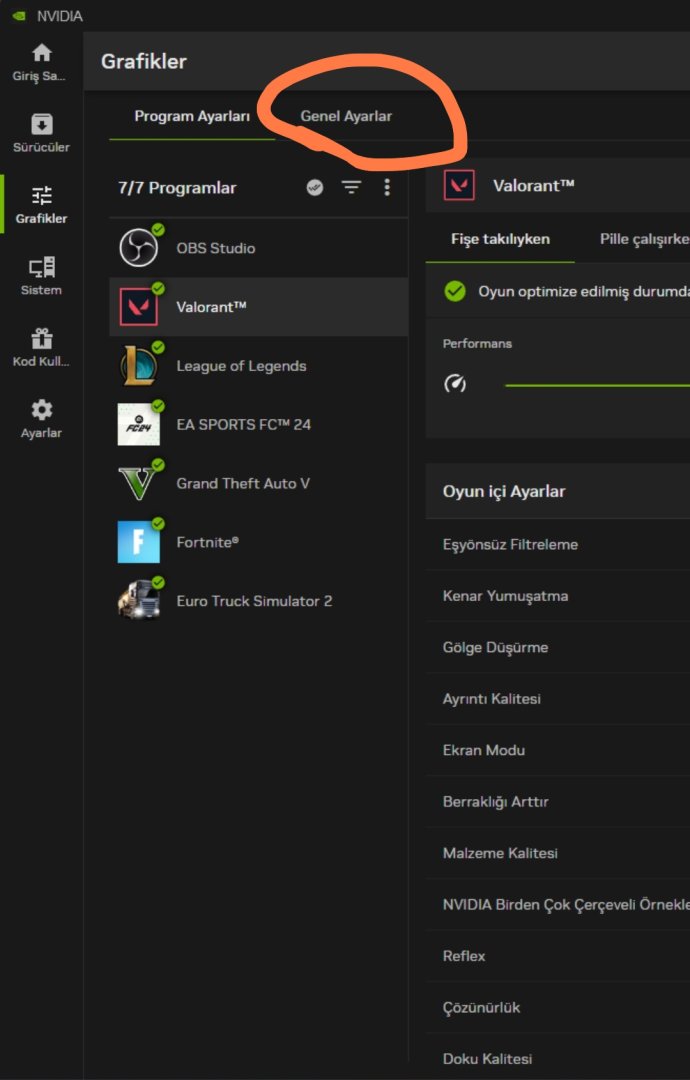
Task: Select OBS Studio in program list
Action: (259, 248)
